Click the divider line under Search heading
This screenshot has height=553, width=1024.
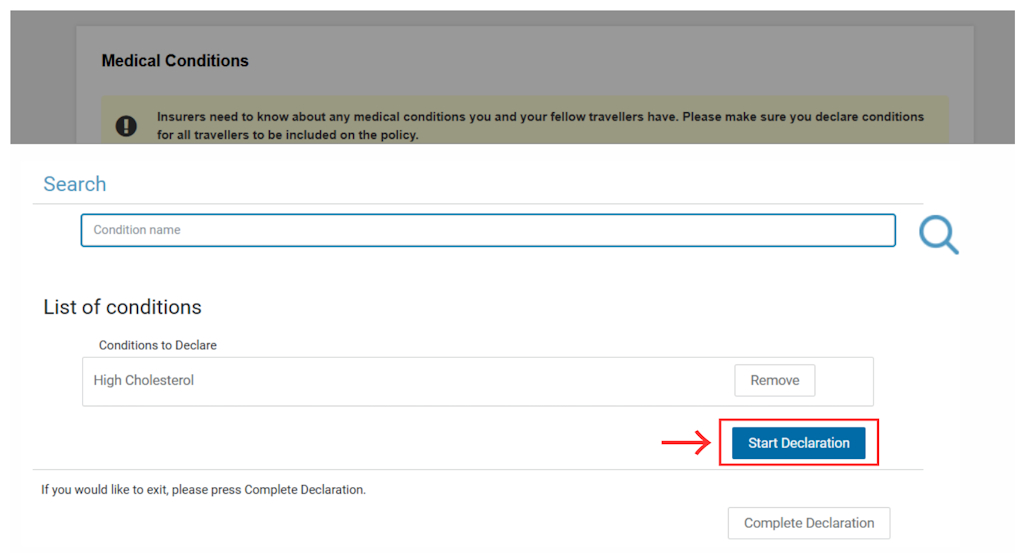click(x=478, y=204)
